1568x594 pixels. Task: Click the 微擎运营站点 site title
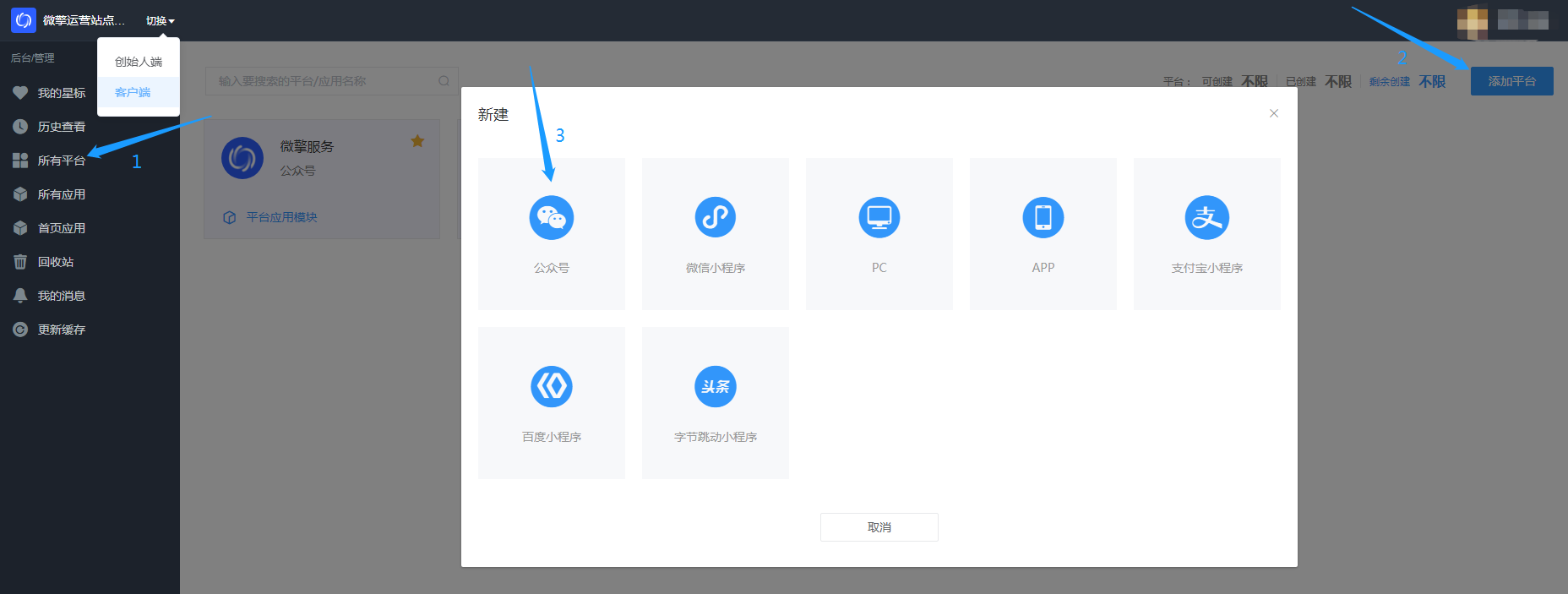pyautogui.click(x=84, y=20)
